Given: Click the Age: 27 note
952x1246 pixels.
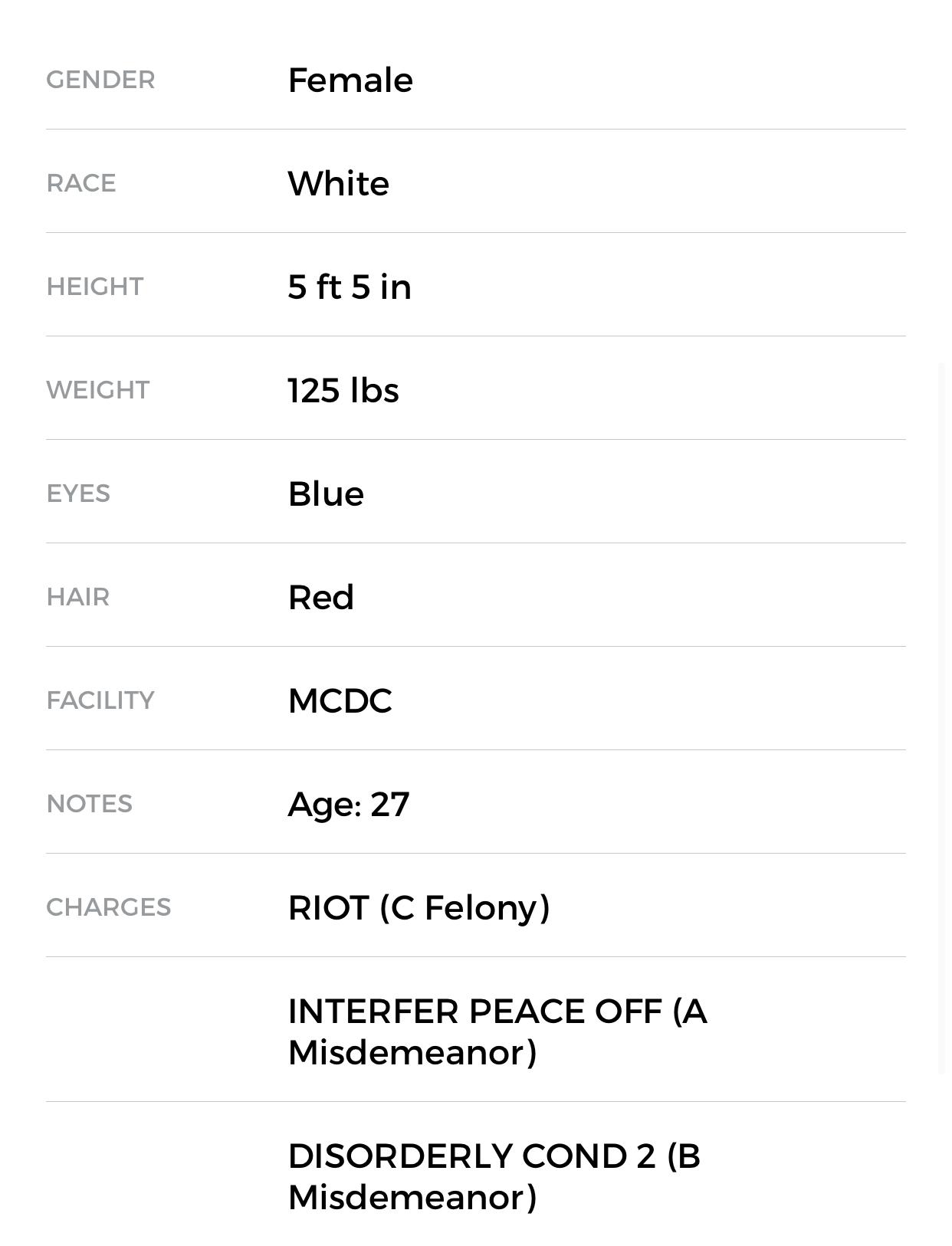Looking at the screenshot, I should pos(349,805).
